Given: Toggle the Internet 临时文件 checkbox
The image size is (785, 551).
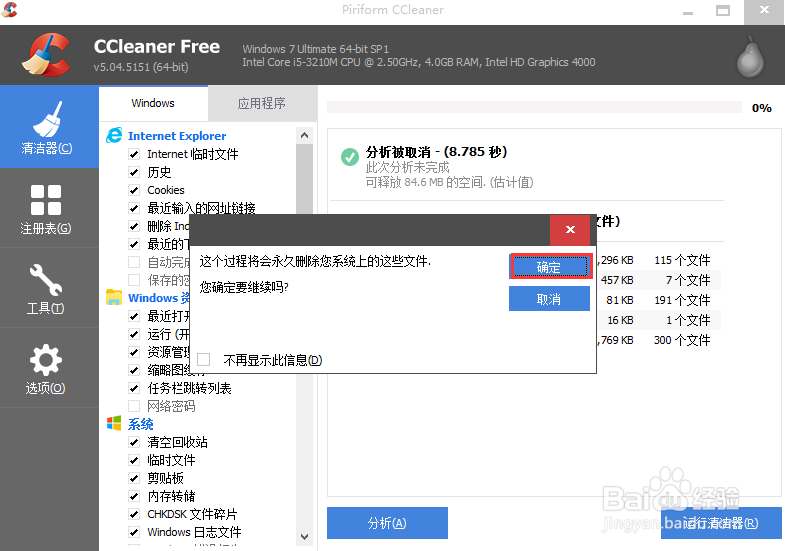Looking at the screenshot, I should point(134,154).
